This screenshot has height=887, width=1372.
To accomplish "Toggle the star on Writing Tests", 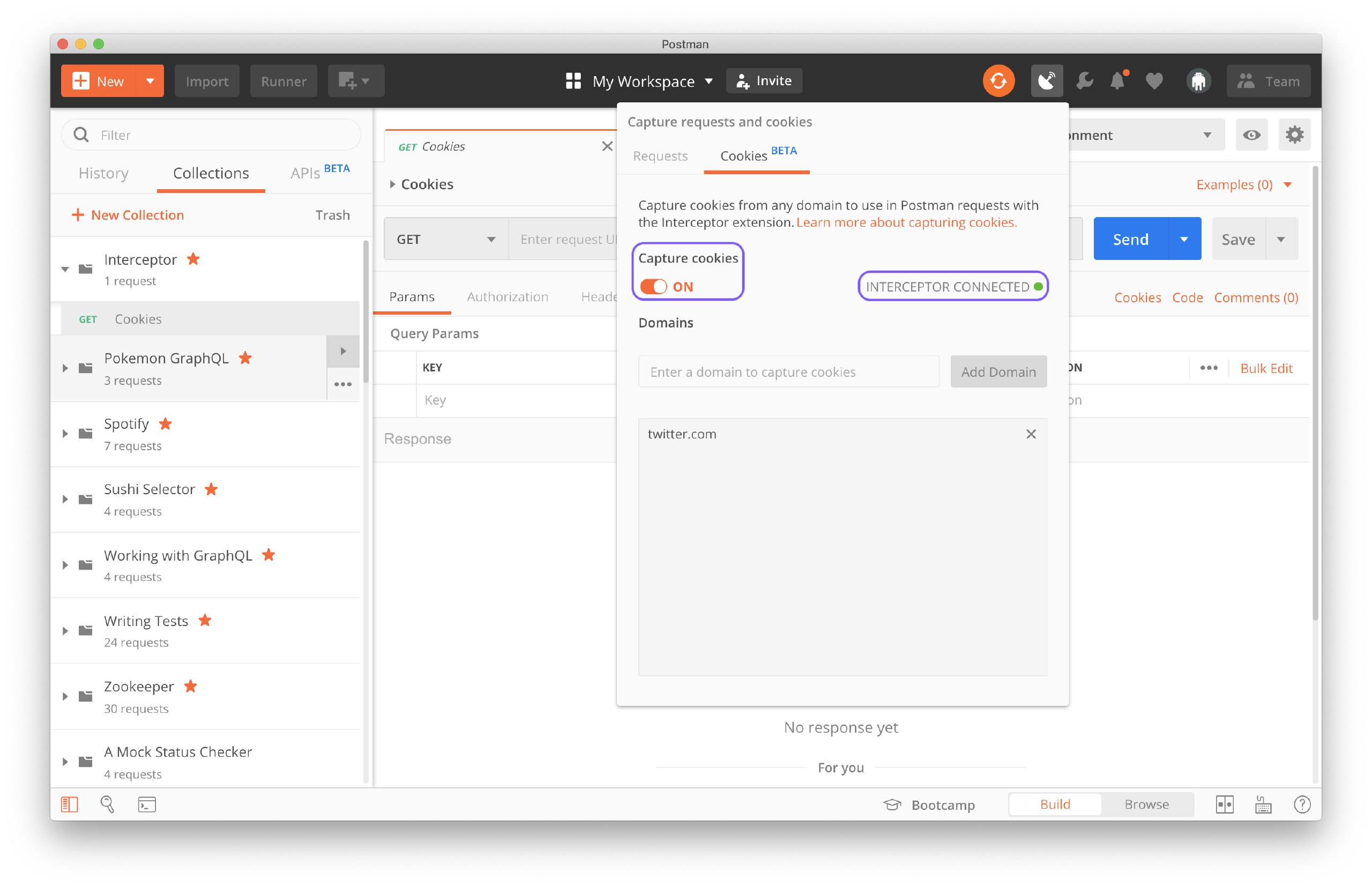I will (205, 620).
